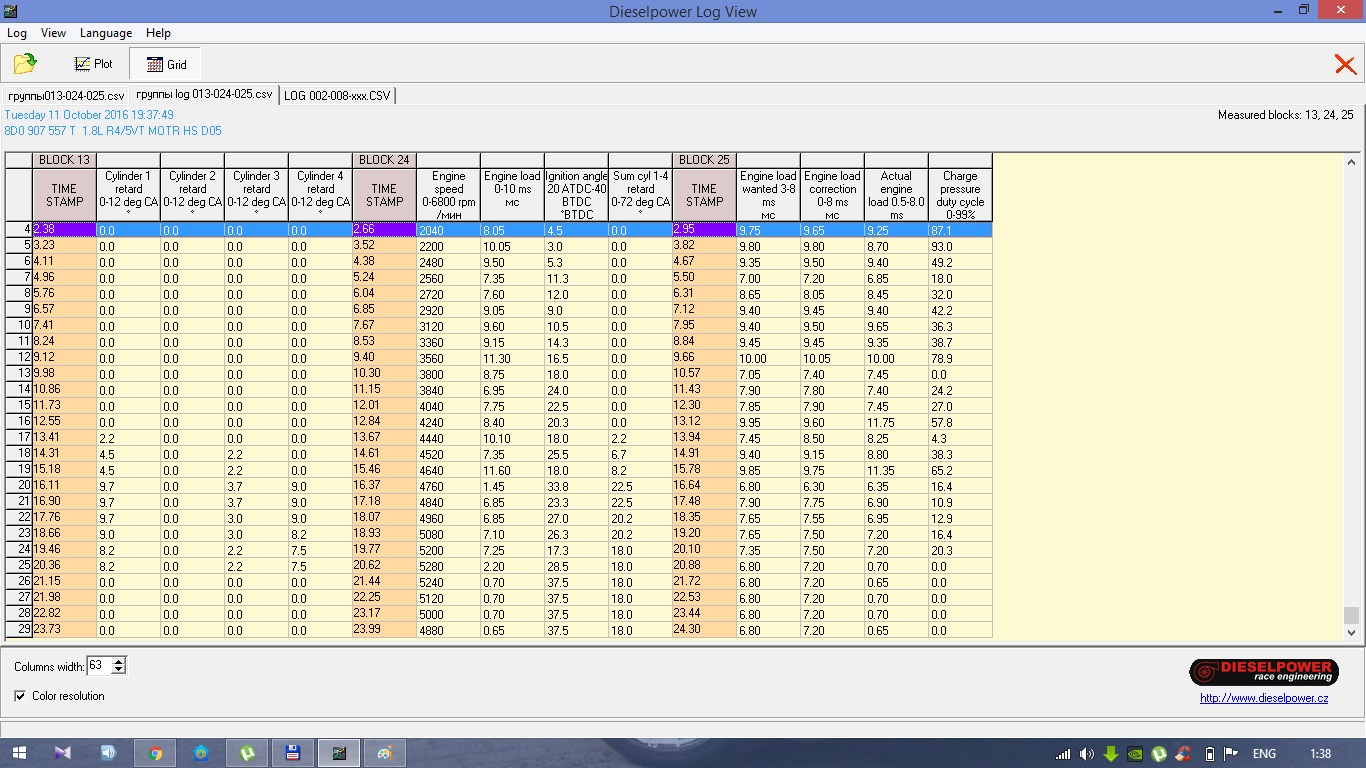Screen dimensions: 1366x768
Task: Open Chrome from the taskbar
Action: click(x=155, y=753)
